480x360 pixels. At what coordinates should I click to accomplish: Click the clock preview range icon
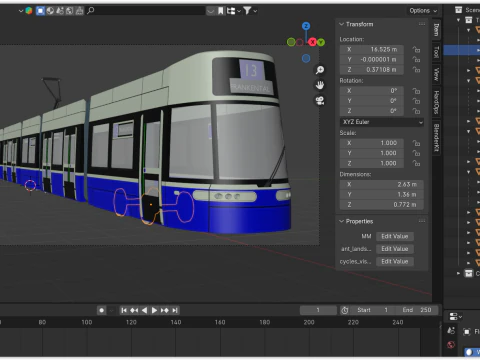[x=345, y=310]
